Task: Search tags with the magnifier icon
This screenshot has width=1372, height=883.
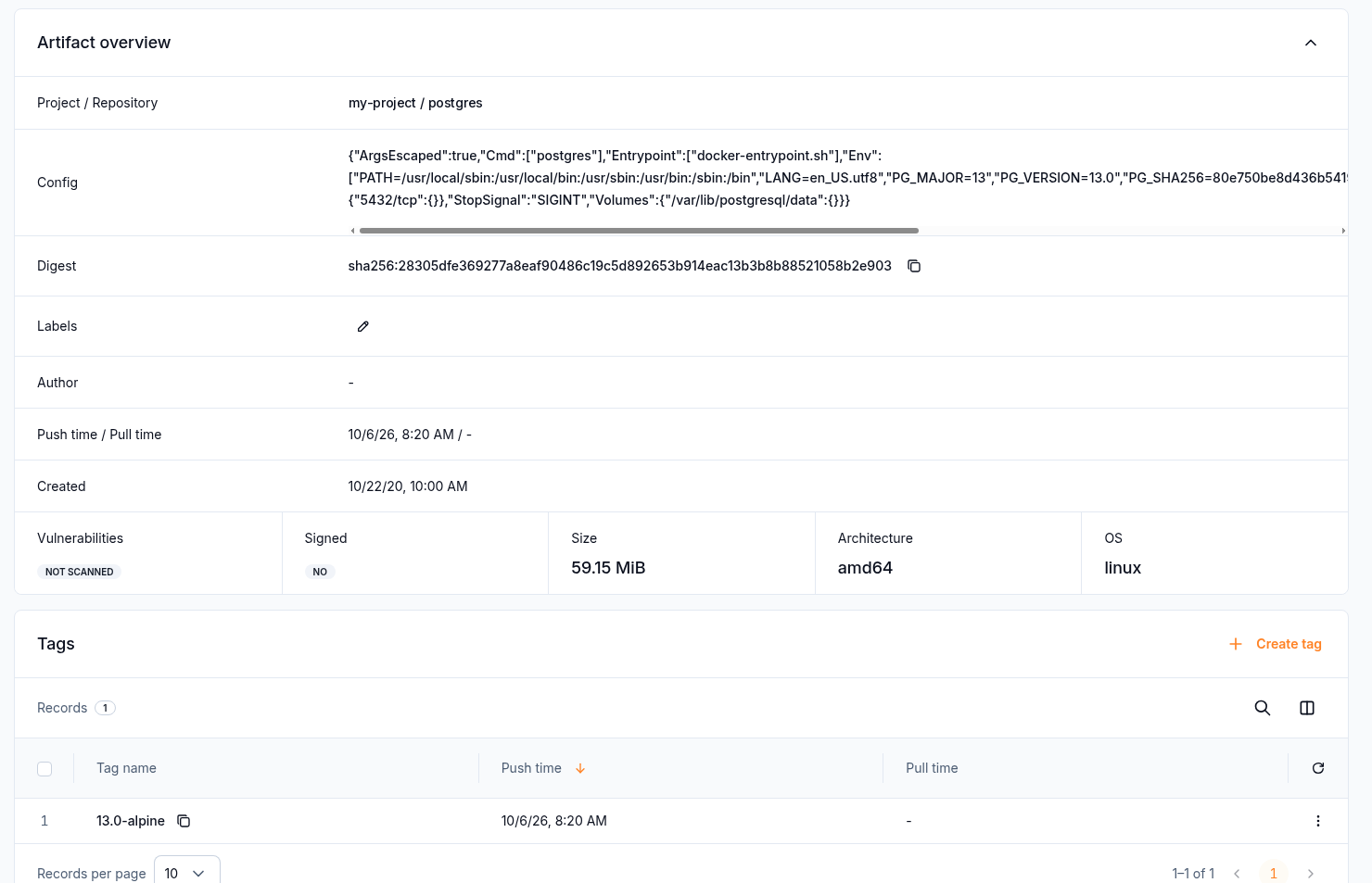Action: [1263, 708]
